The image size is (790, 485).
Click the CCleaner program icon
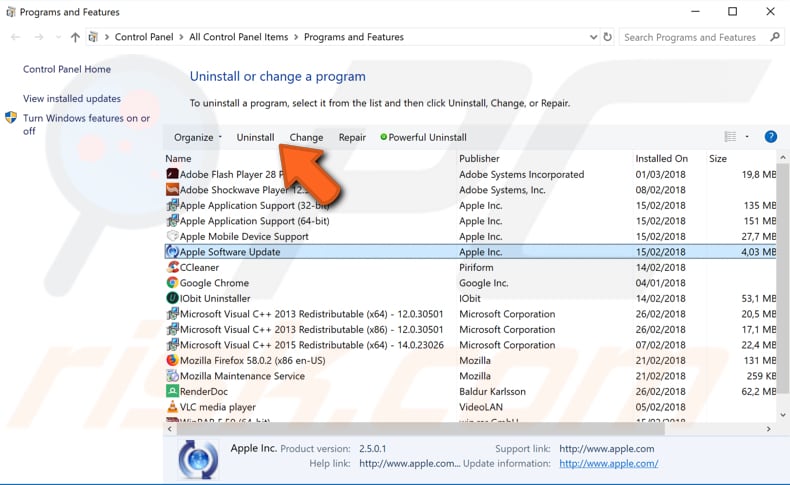point(172,267)
